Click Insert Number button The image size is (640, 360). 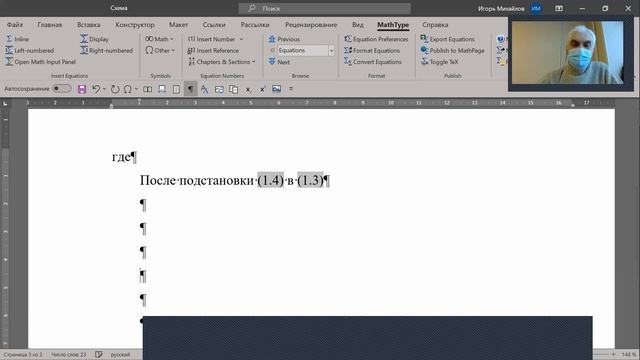pos(211,39)
